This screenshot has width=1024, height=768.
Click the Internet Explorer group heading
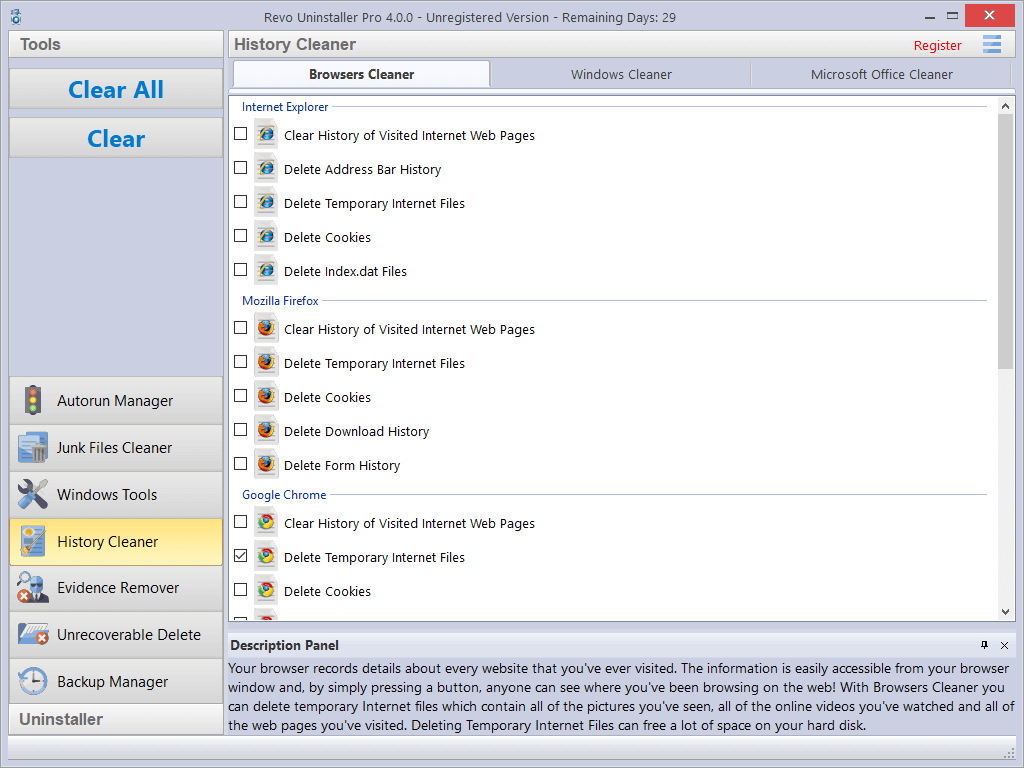coord(285,106)
